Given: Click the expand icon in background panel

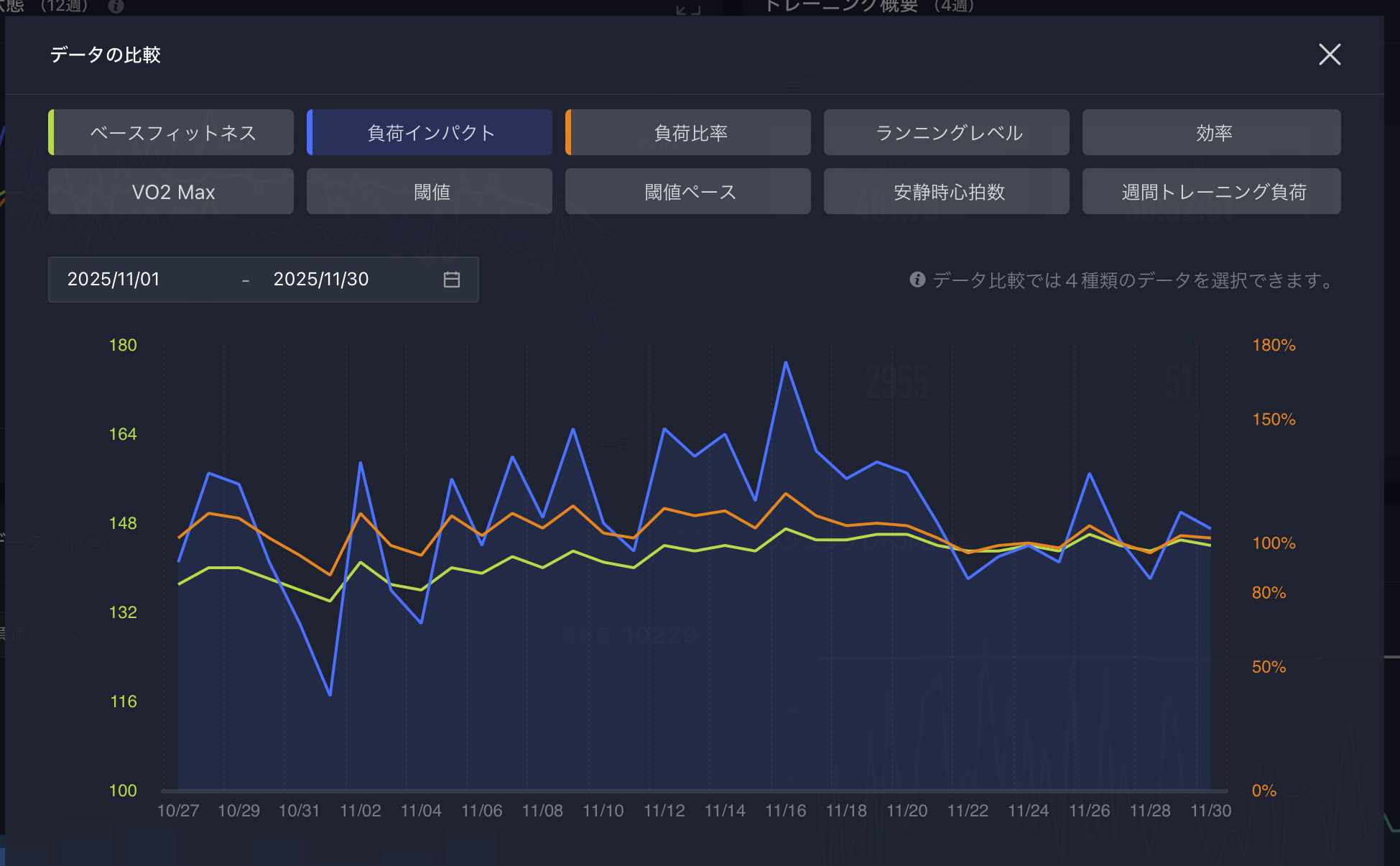Looking at the screenshot, I should (x=687, y=9).
